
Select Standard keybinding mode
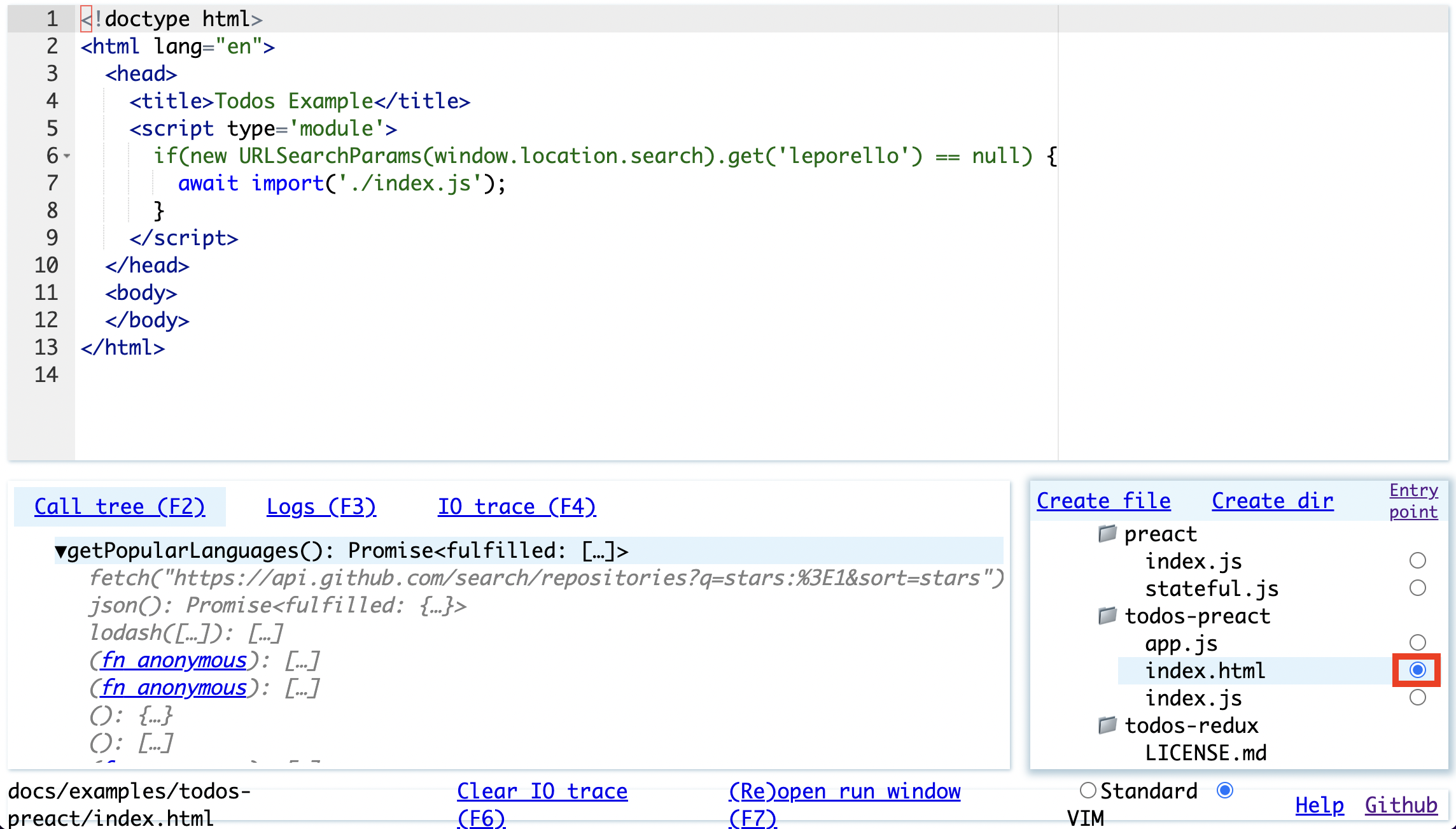tap(1088, 790)
